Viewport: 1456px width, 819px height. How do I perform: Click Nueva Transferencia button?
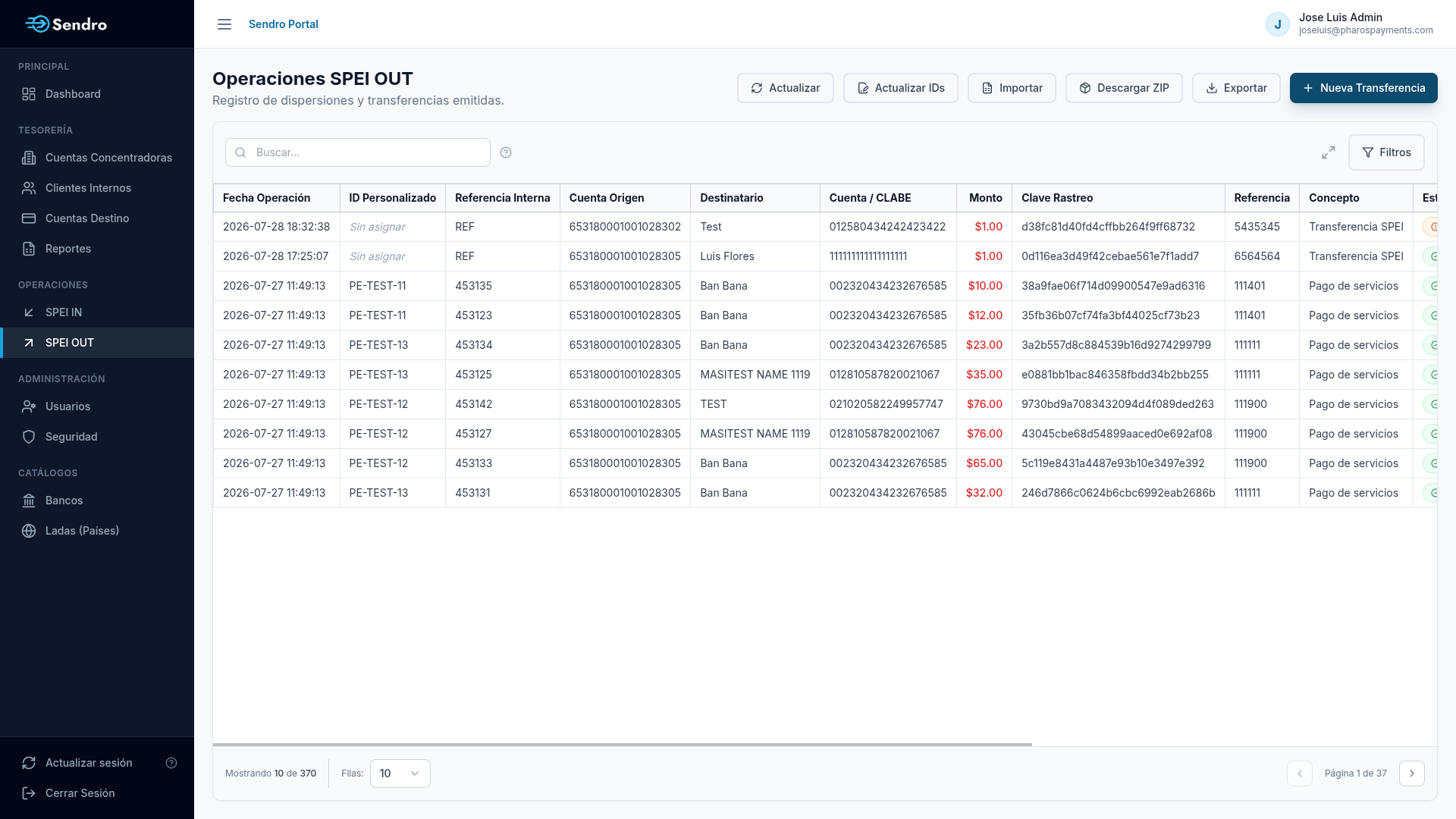tap(1363, 88)
